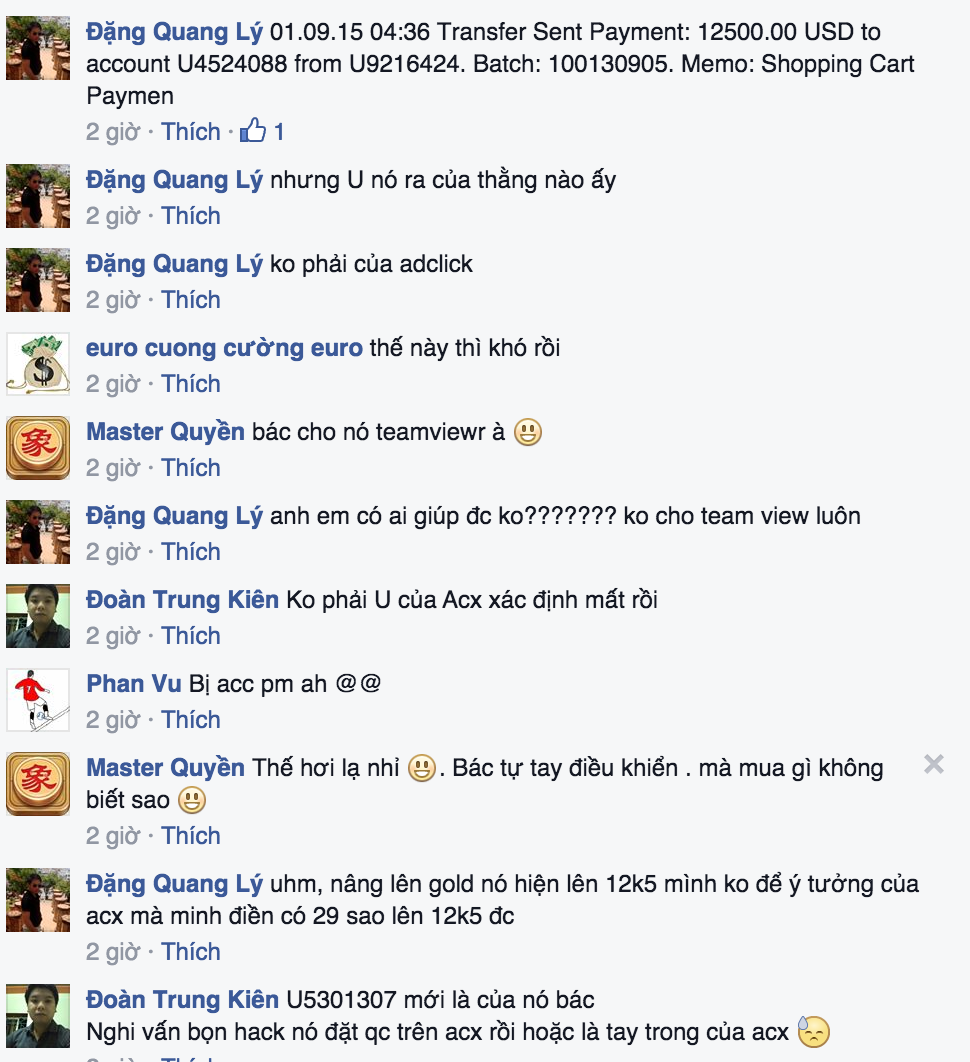Open Đoàn Trung Kiên's name on Acx comment

182,599
